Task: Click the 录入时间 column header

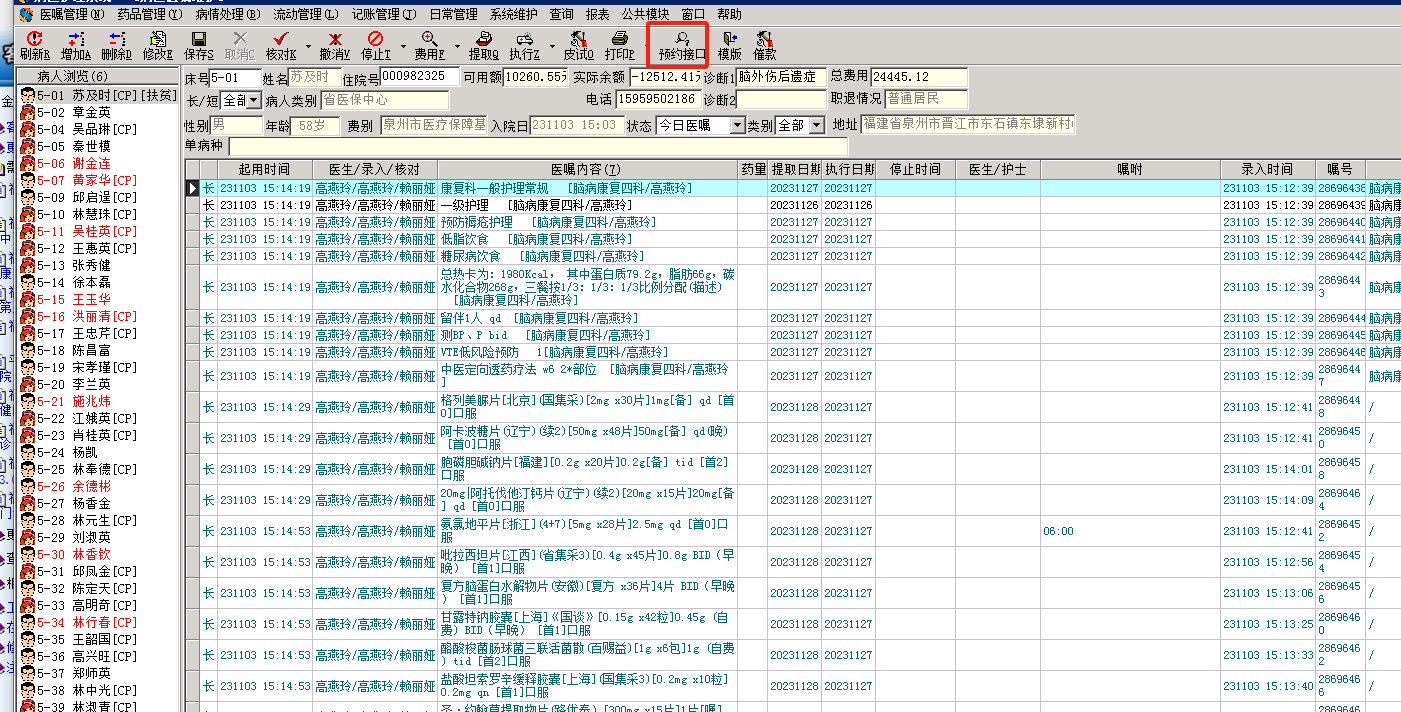Action: pyautogui.click(x=1267, y=169)
